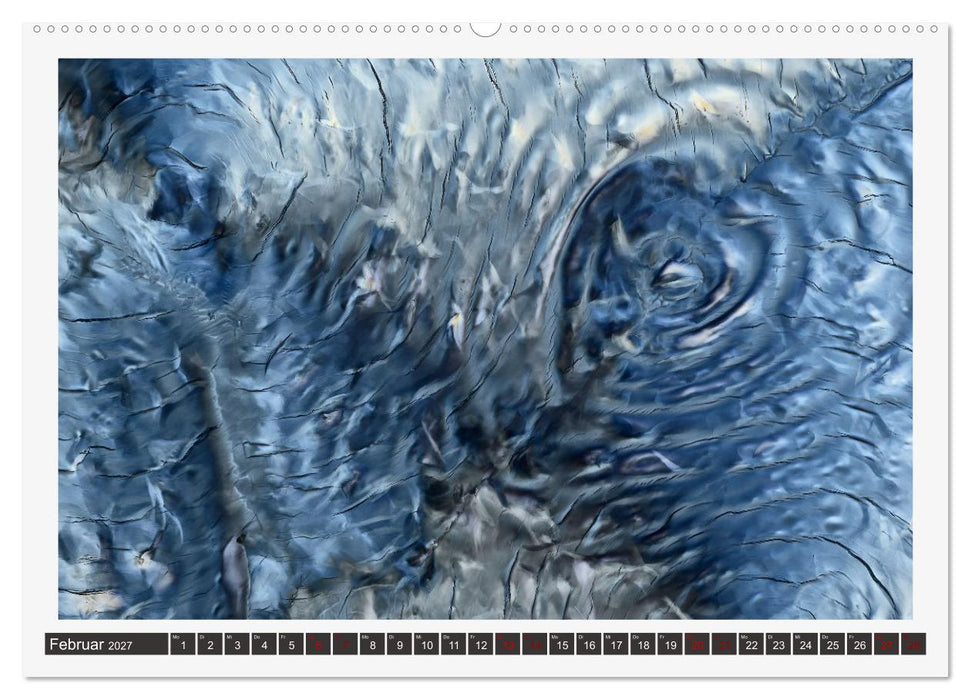Select day 15 Monday cell
The height and width of the screenshot is (700, 971).
[562, 644]
